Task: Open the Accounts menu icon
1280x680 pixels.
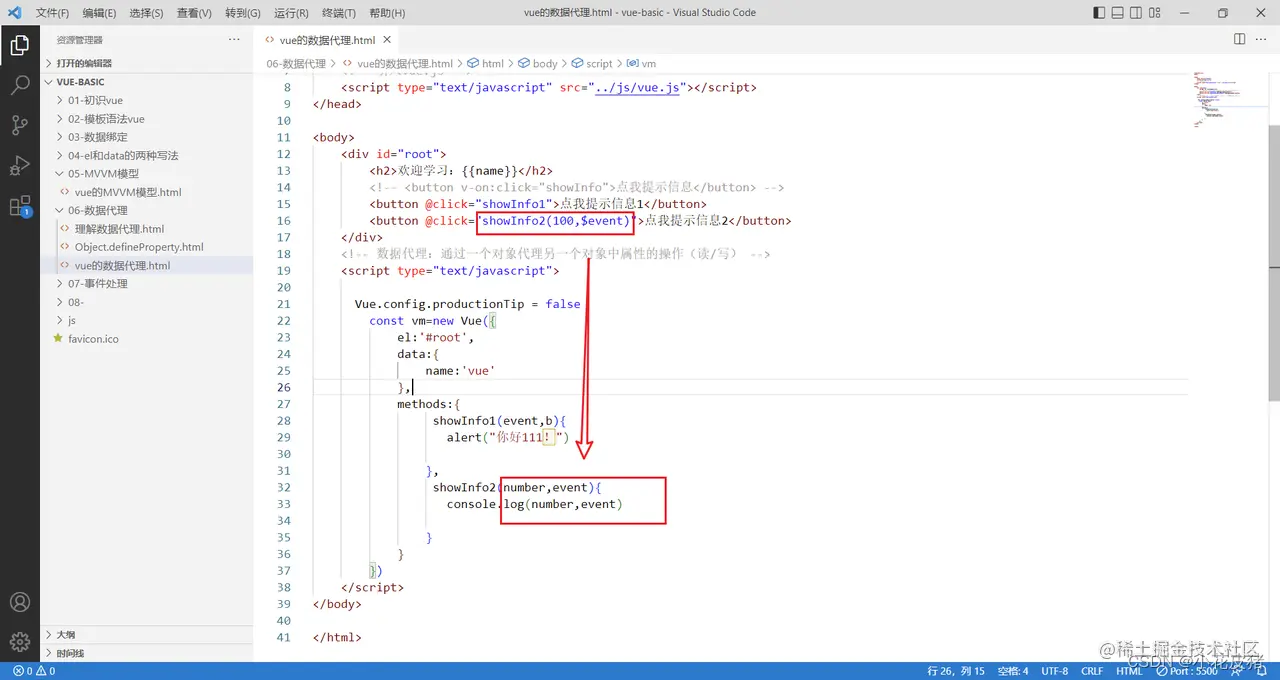Action: point(19,602)
